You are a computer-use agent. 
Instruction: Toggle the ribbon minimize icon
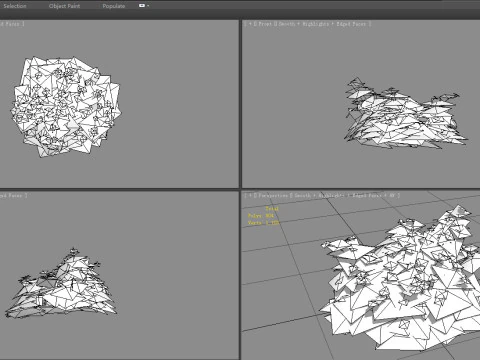pos(142,6)
